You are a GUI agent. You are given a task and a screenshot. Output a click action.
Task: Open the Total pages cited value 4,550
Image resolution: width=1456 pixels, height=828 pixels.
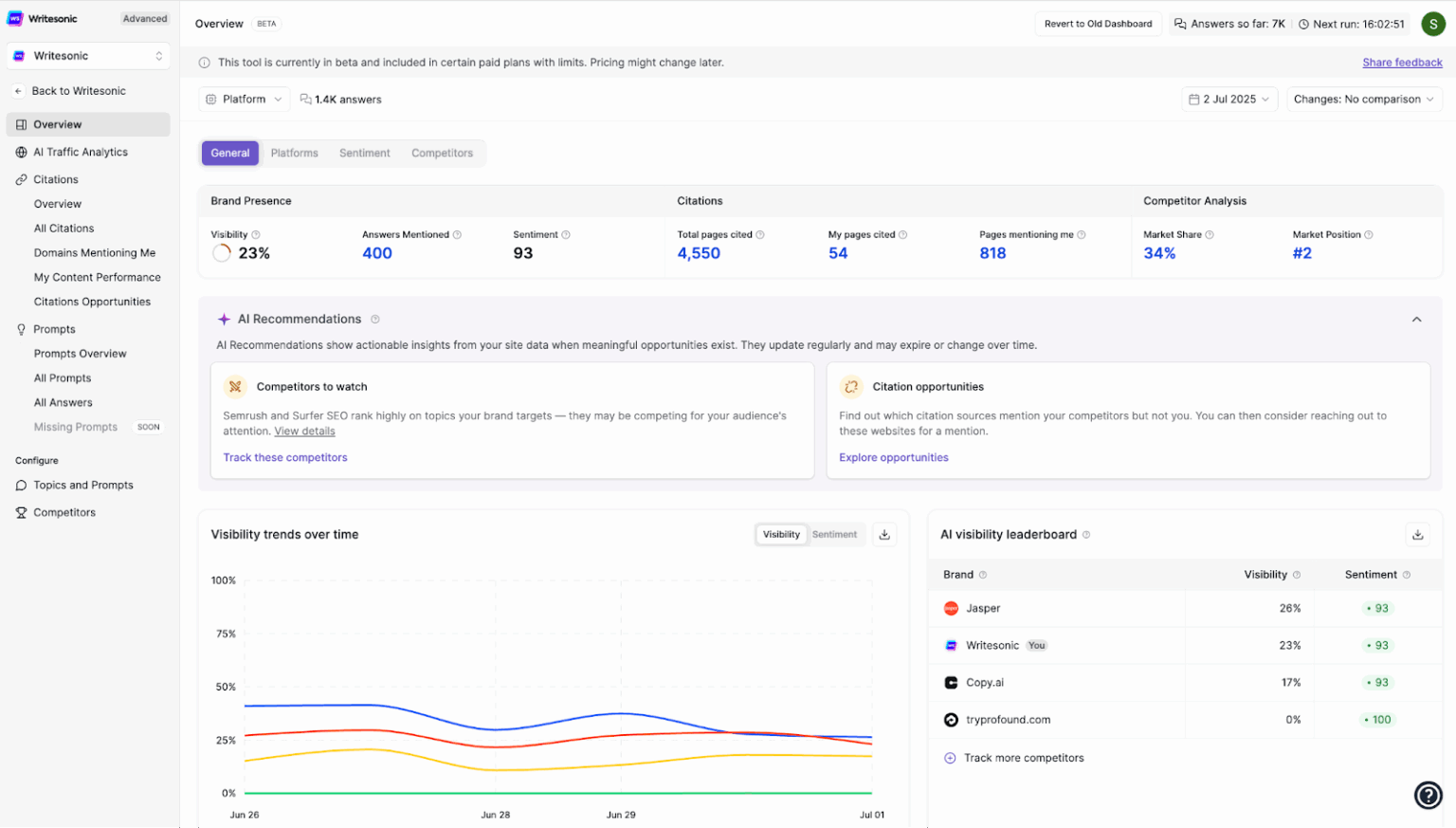coord(699,253)
